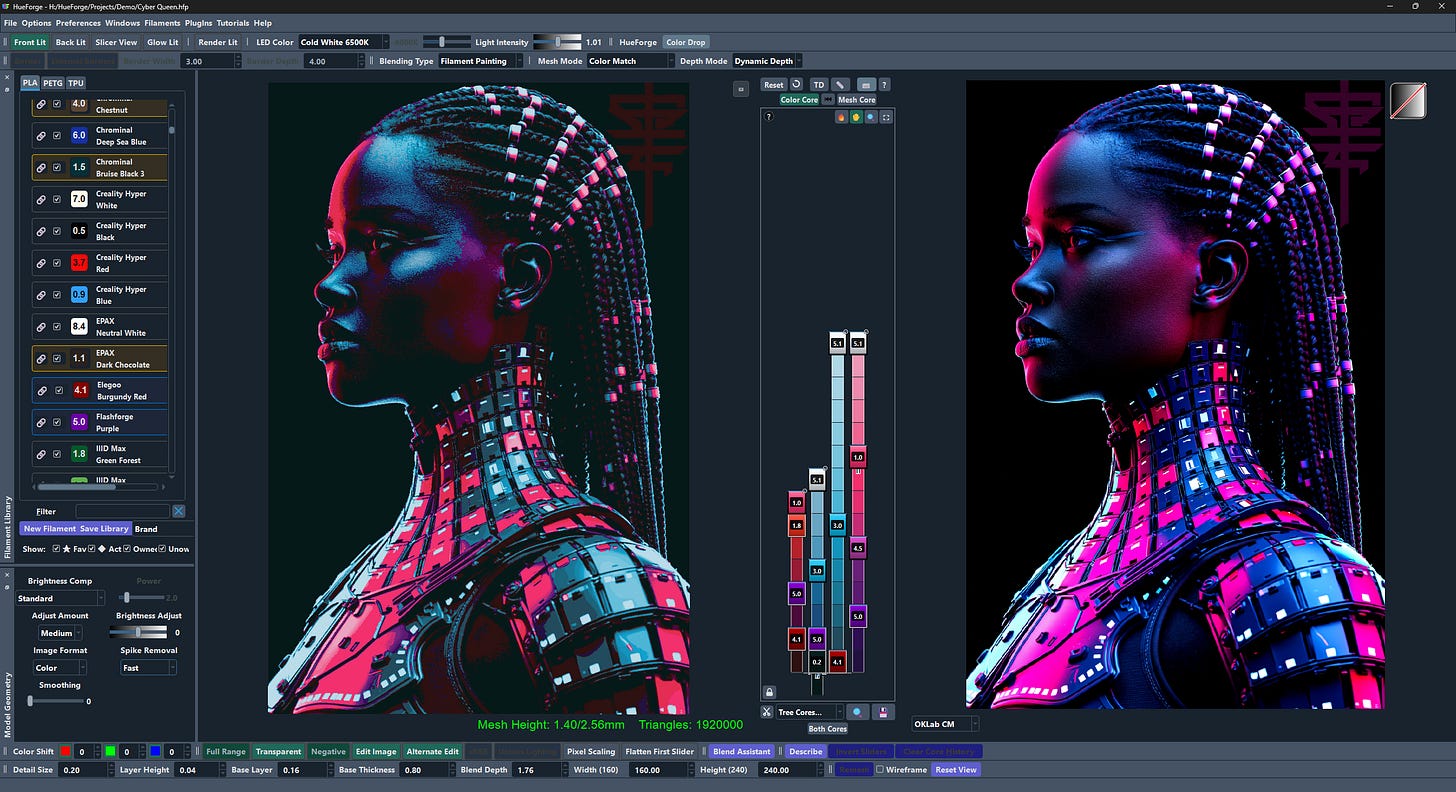Clear the filament filter with the X icon

click(179, 511)
